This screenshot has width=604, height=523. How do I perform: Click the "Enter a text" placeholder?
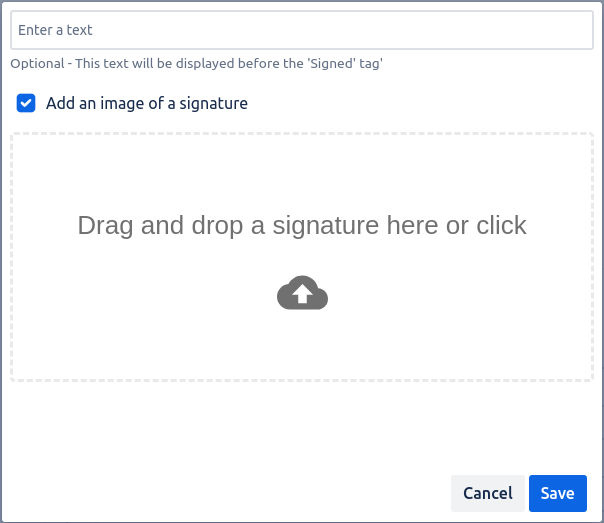[x=55, y=30]
